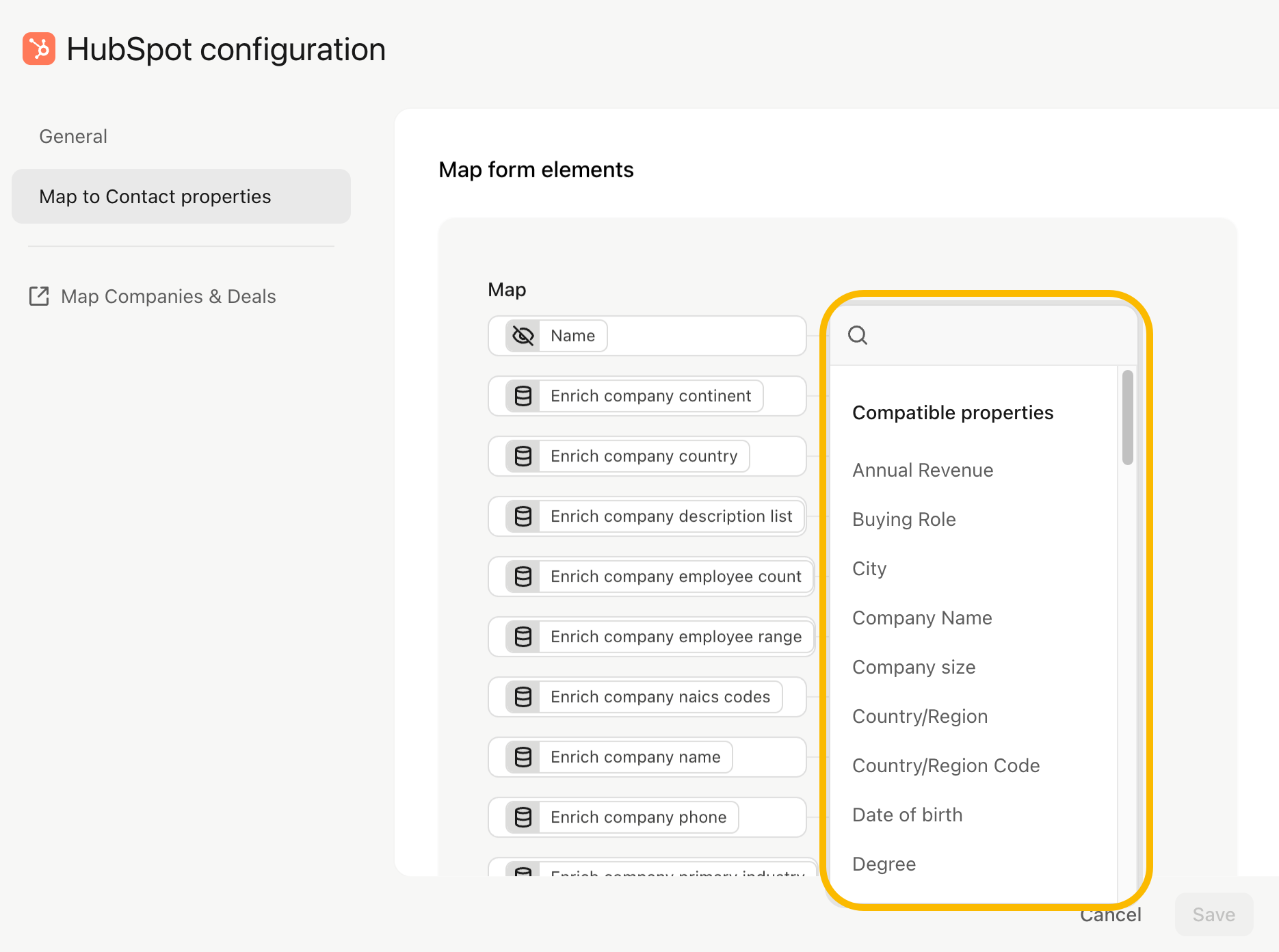Choose Annual Revenue from property list
This screenshot has width=1279, height=952.
pos(923,471)
